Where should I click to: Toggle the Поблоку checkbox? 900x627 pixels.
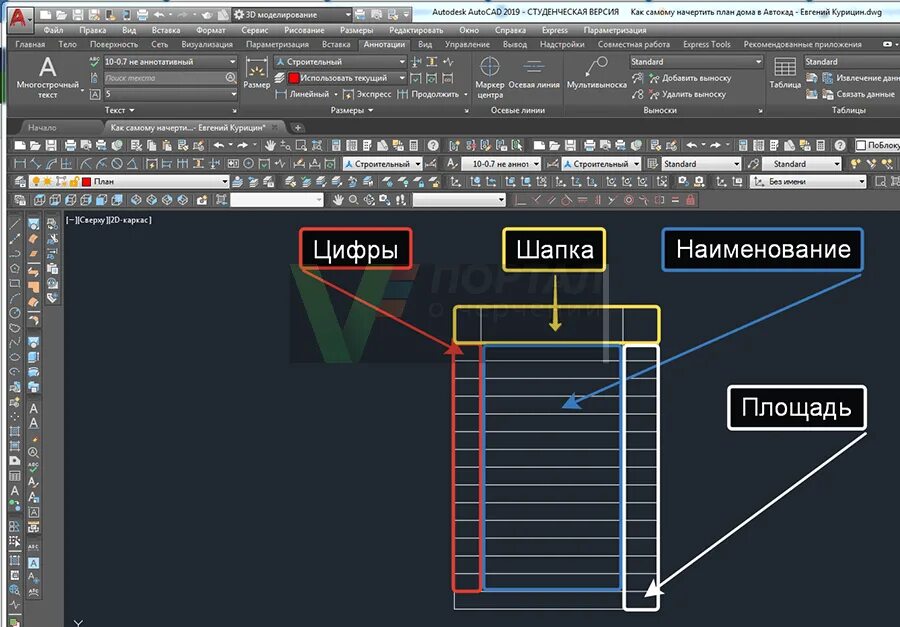pyautogui.click(x=860, y=146)
